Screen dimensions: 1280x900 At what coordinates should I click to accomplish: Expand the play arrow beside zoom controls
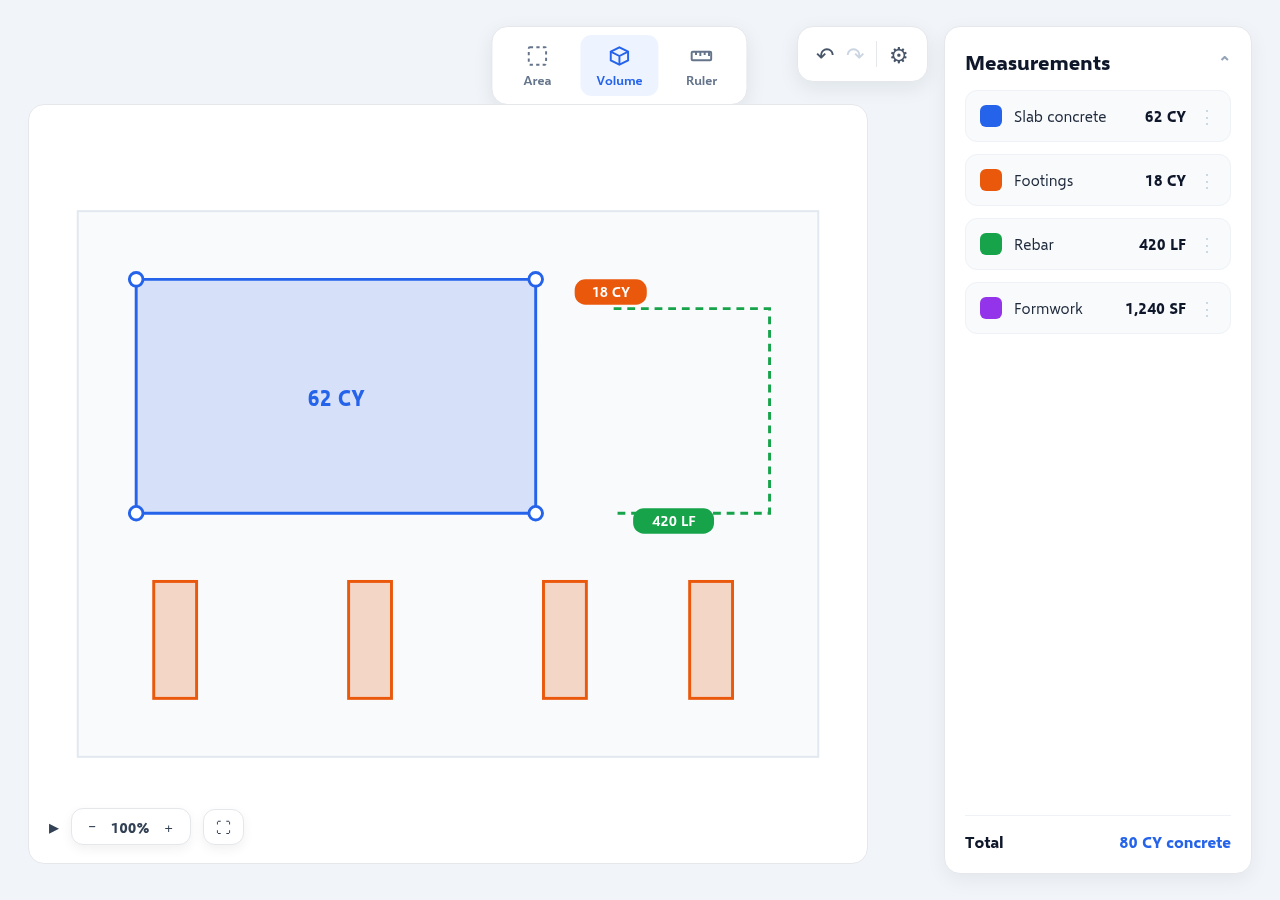pos(54,828)
